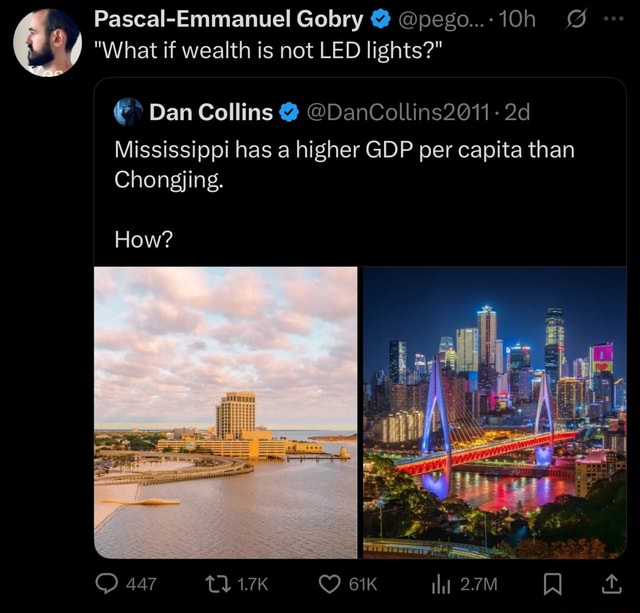The width and height of the screenshot is (640, 613).
Task: Click the 10h timestamp
Action: (516, 19)
